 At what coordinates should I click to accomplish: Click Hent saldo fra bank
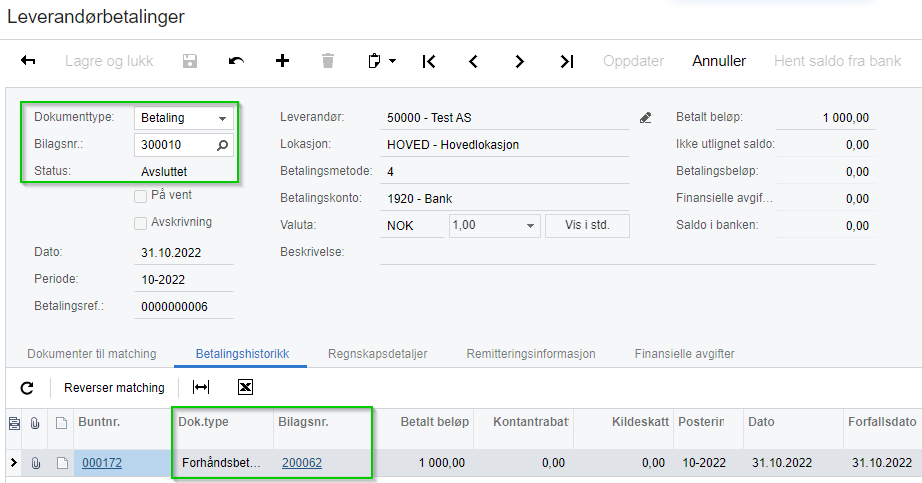[837, 61]
